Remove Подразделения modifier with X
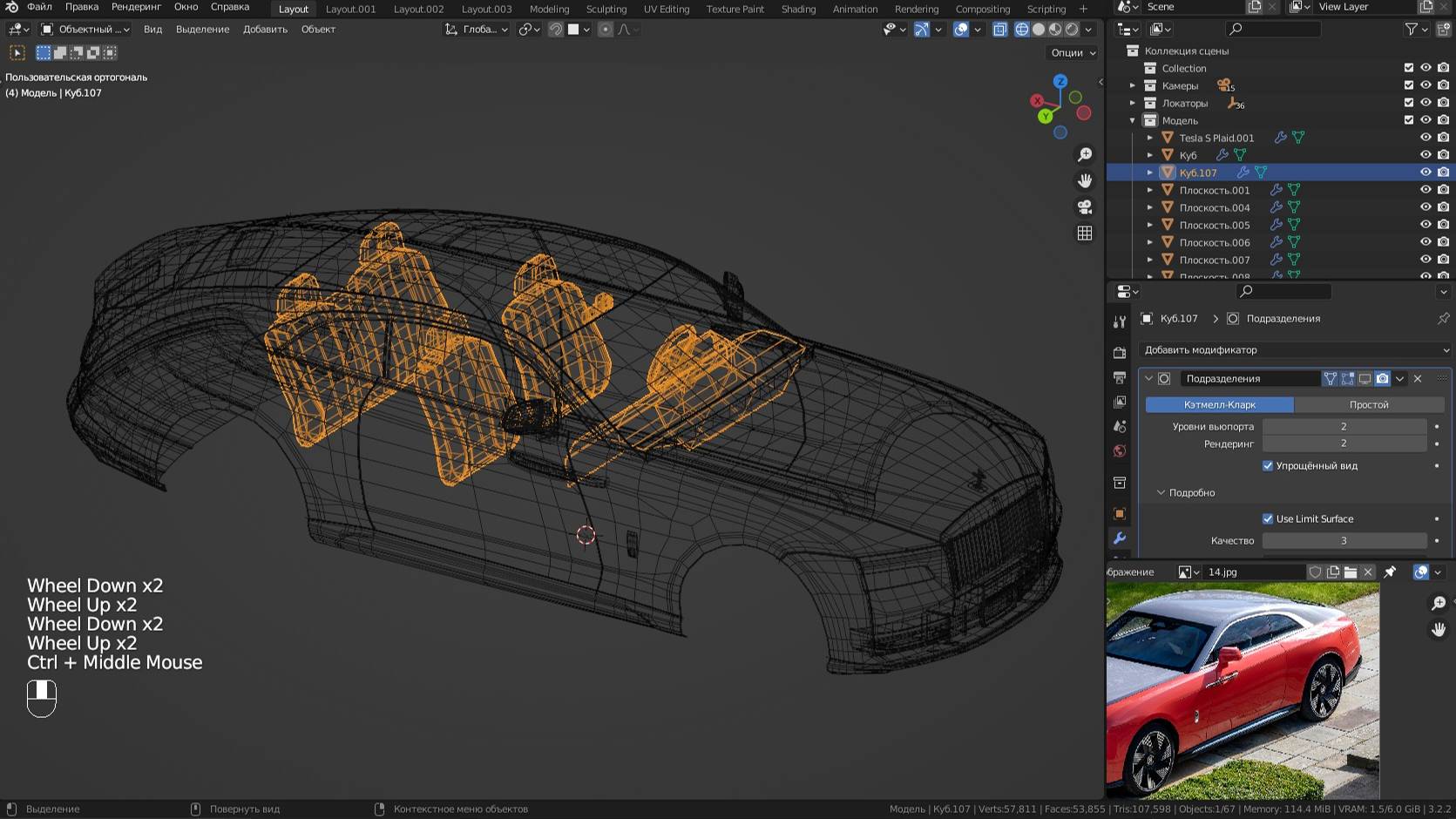 (x=1418, y=378)
